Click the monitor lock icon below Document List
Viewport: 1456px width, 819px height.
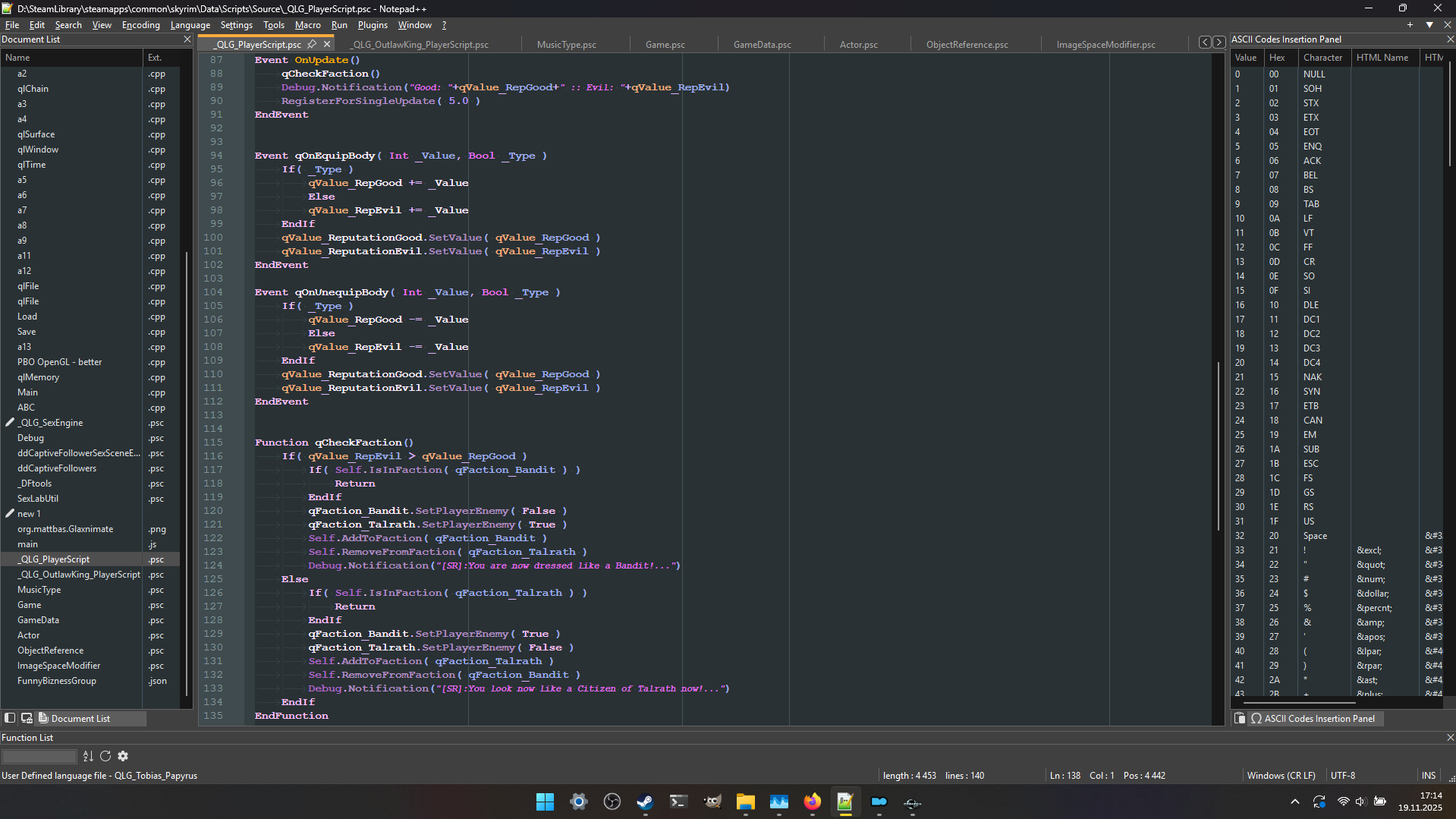point(27,718)
